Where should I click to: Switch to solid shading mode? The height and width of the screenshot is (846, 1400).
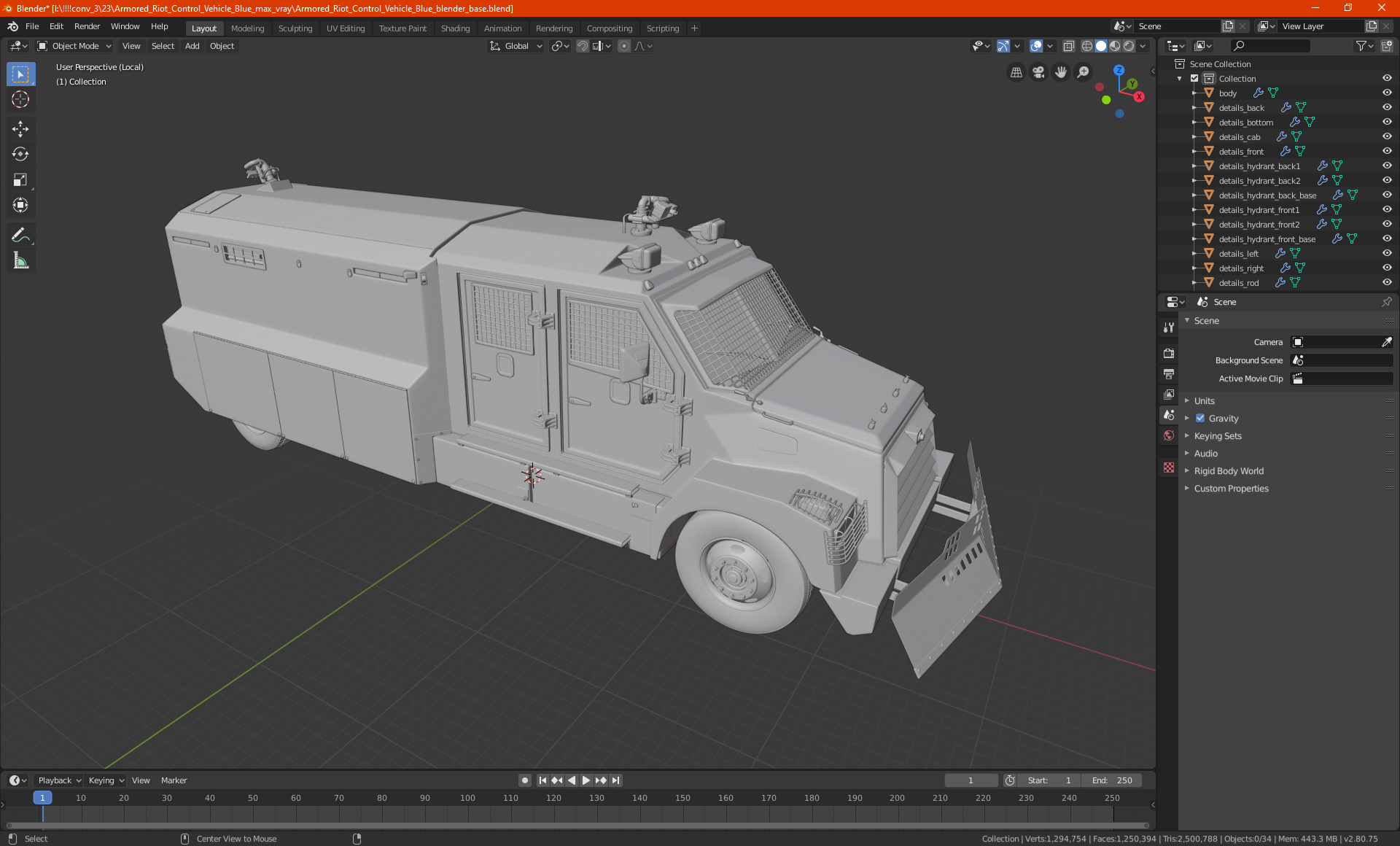1101,46
